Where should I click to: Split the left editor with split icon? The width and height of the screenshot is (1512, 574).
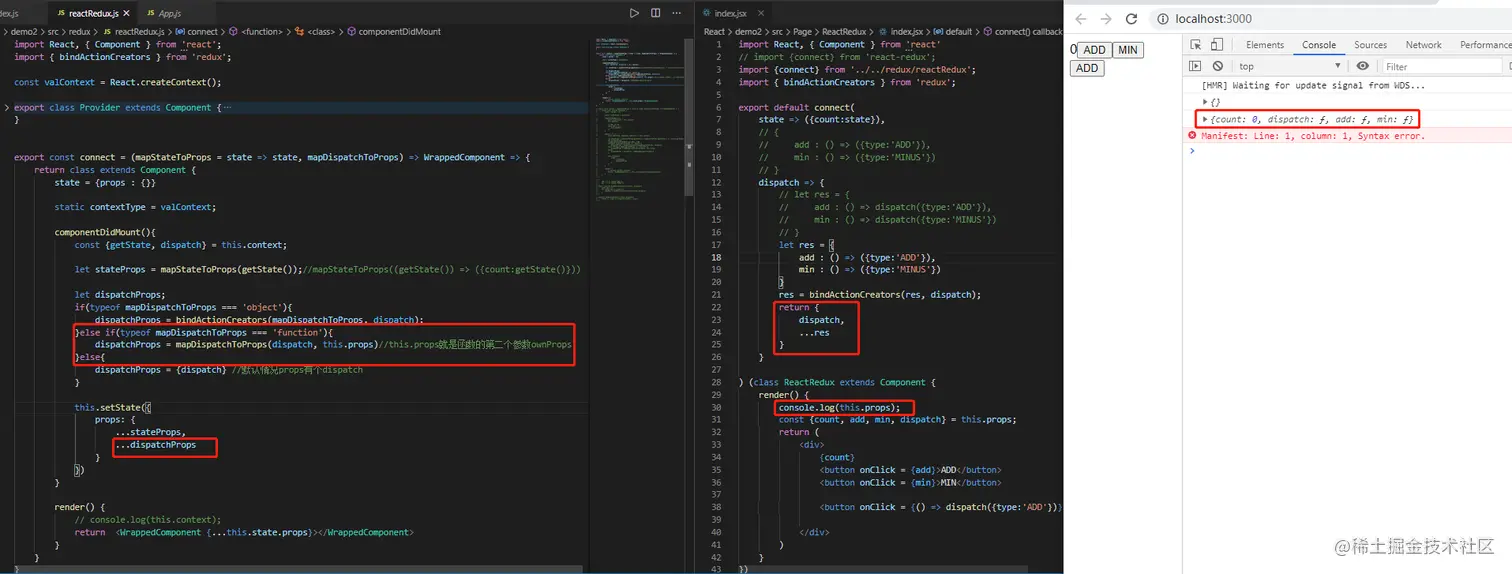click(656, 13)
